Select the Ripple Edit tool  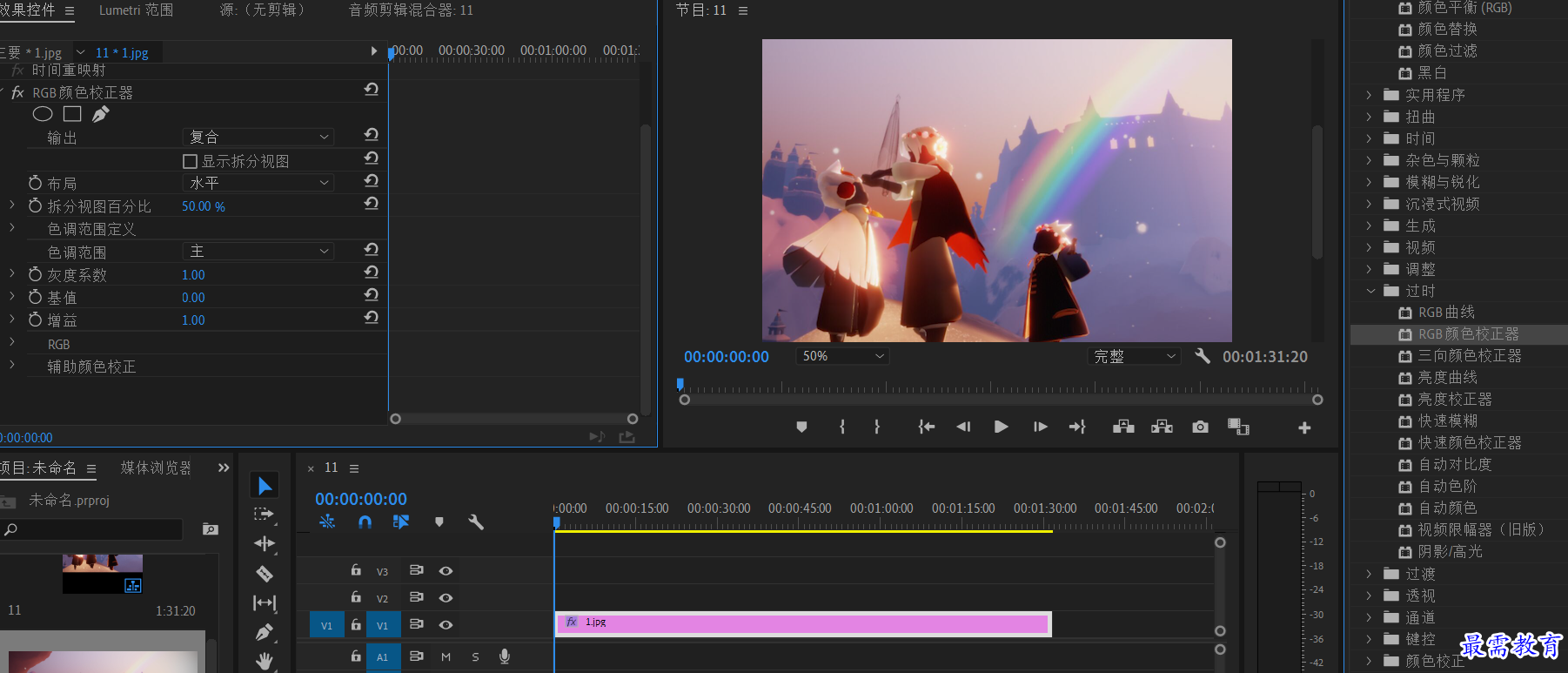coord(265,544)
